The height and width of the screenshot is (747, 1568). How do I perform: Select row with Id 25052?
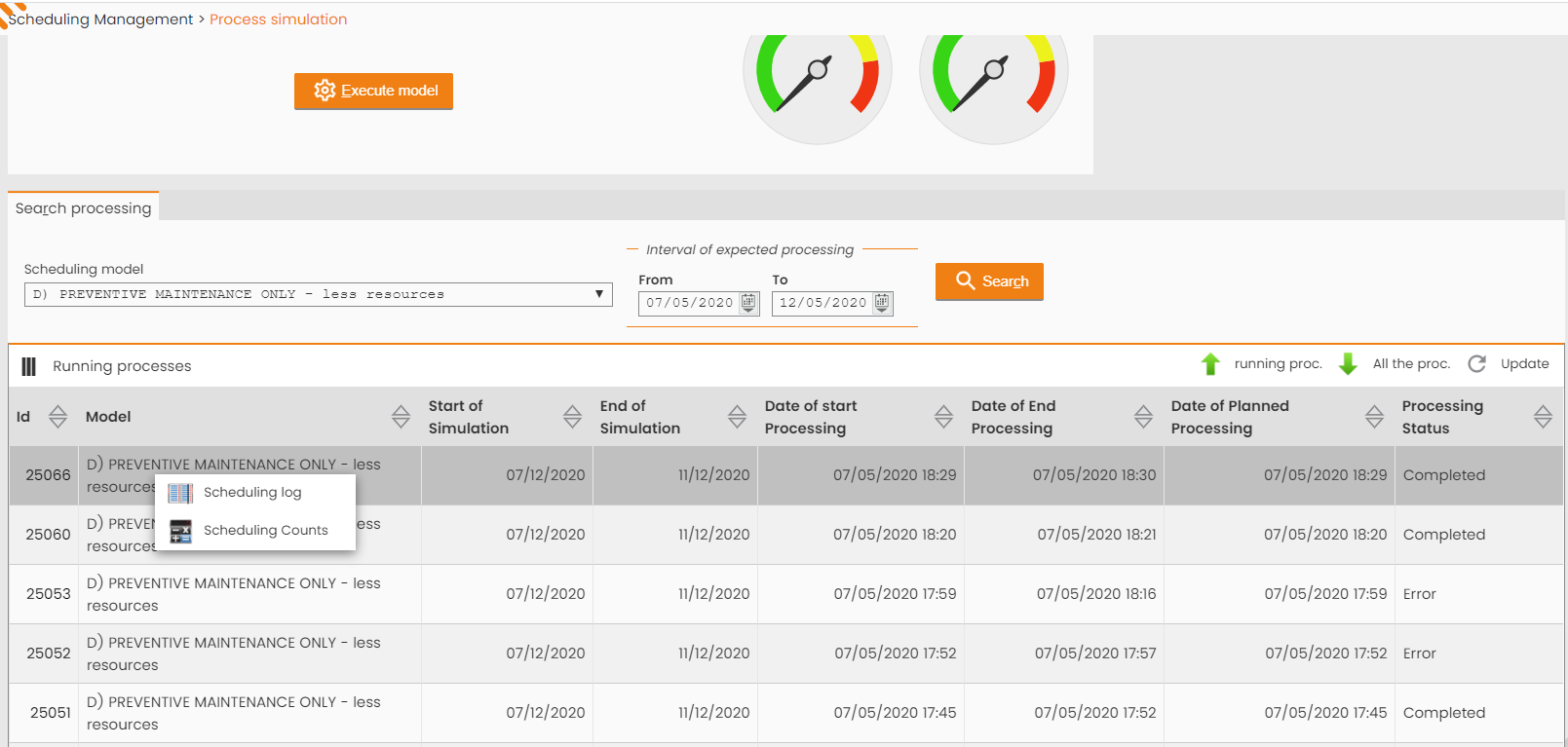pos(786,654)
